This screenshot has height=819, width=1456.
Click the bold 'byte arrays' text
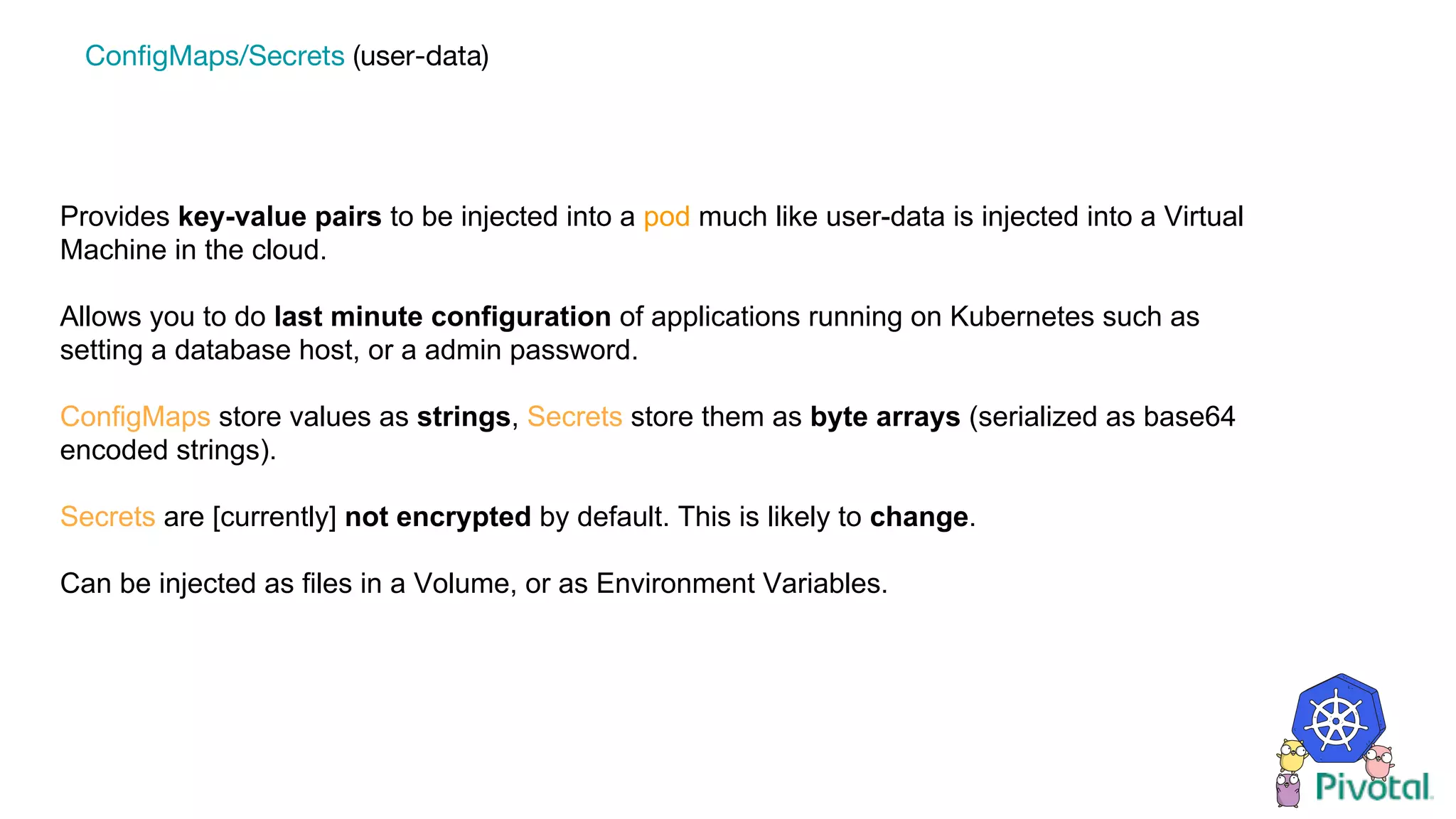[885, 417]
